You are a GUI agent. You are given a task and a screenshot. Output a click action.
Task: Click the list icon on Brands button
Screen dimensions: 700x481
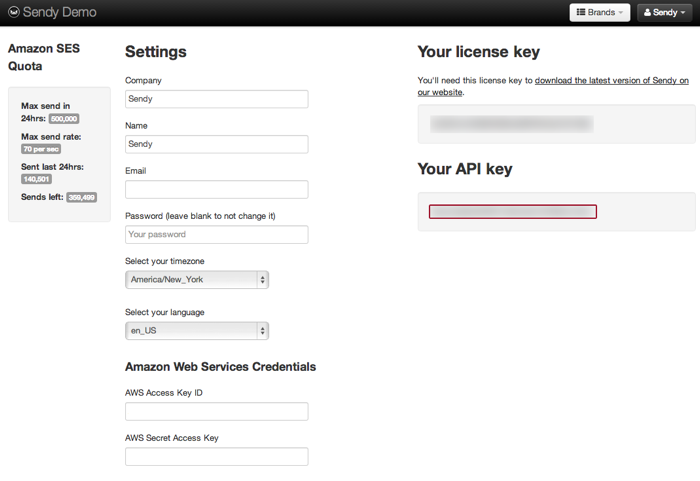[x=581, y=13]
